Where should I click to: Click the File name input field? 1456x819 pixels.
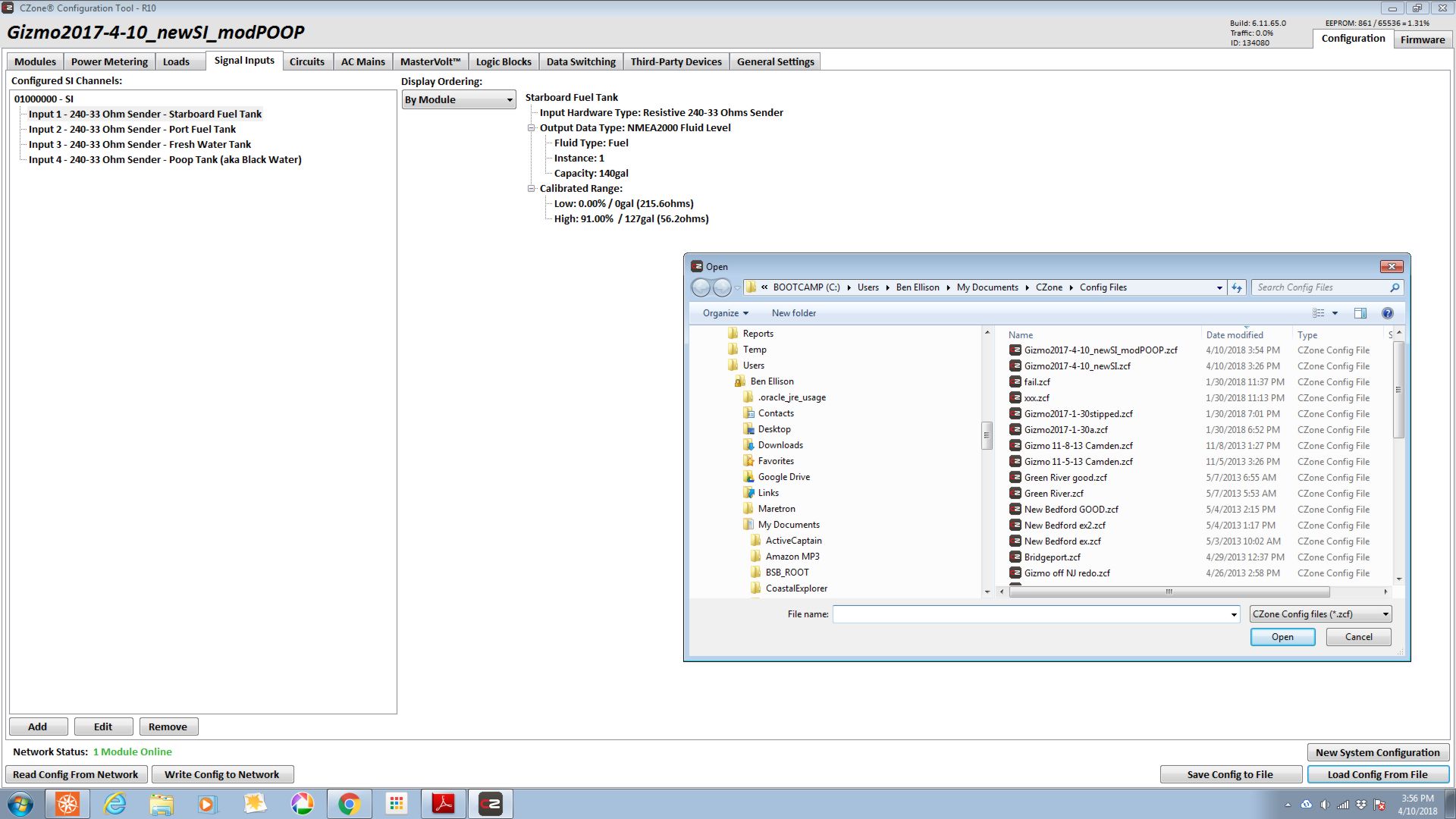pyautogui.click(x=1030, y=614)
